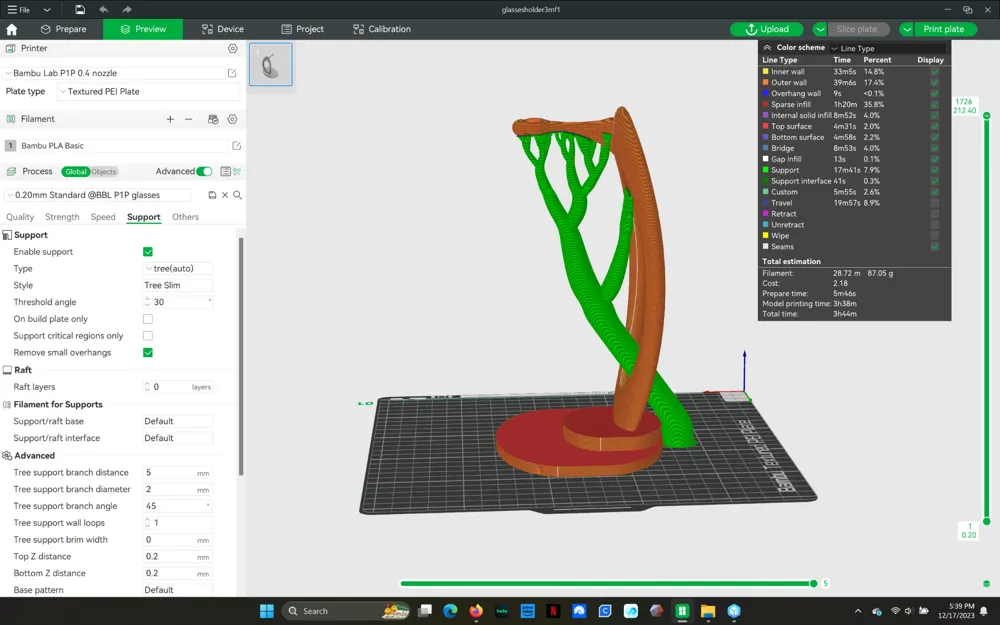Search process settings with magnifier icon
Image resolution: width=1000 pixels, height=625 pixels.
238,195
